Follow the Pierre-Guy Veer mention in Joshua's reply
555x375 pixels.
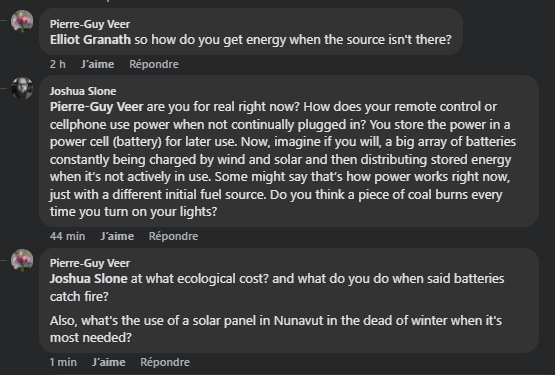[x=97, y=107]
